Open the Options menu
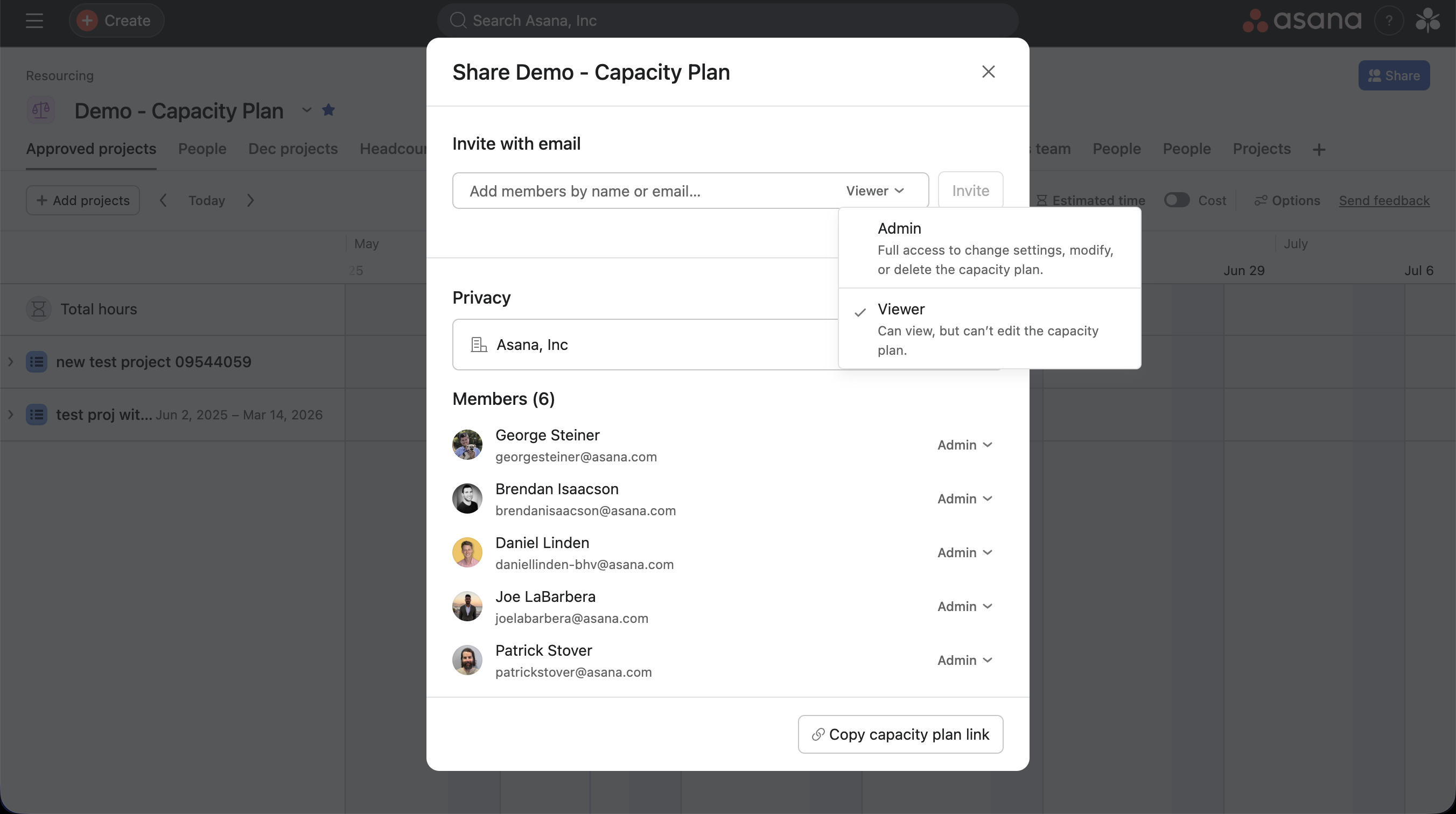Image resolution: width=1456 pixels, height=814 pixels. (x=1287, y=200)
